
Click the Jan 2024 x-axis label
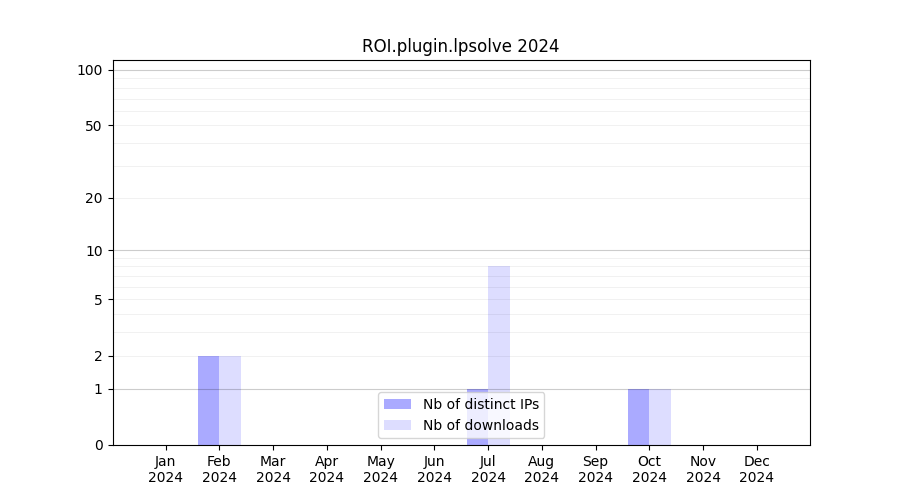(166, 469)
